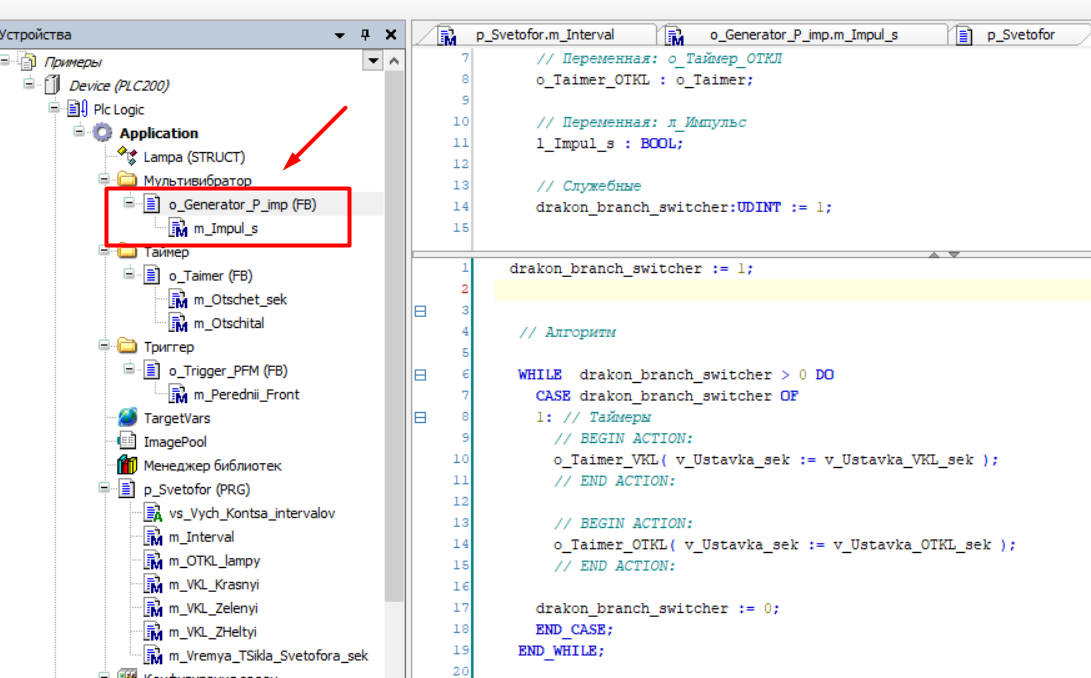Pin the Устройства panel with the pushpin
The height and width of the screenshot is (678, 1091).
pos(365,34)
